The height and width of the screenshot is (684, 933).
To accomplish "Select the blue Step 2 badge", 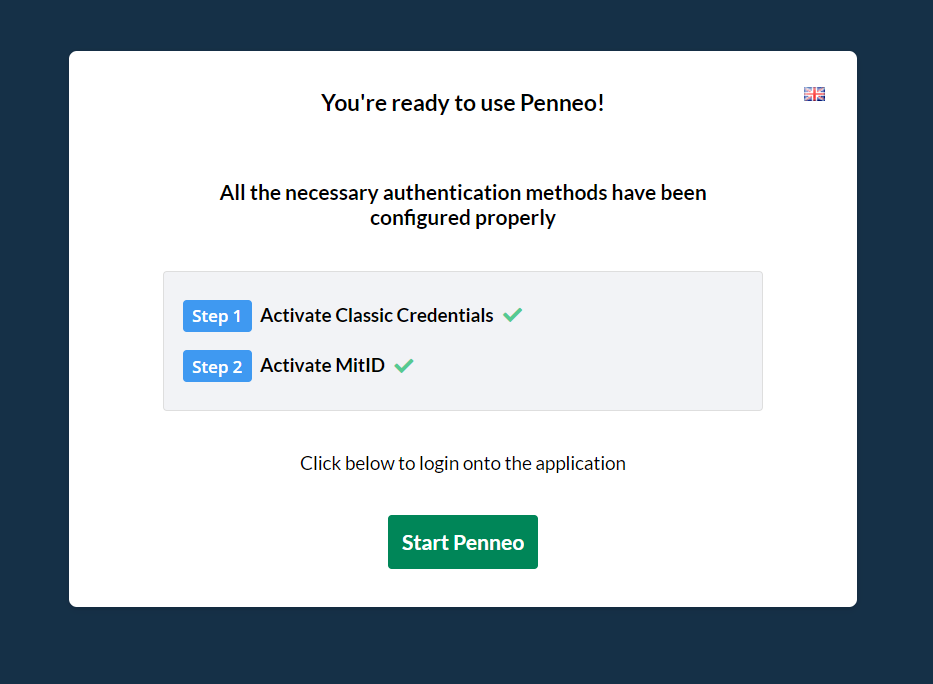I will 217,366.
